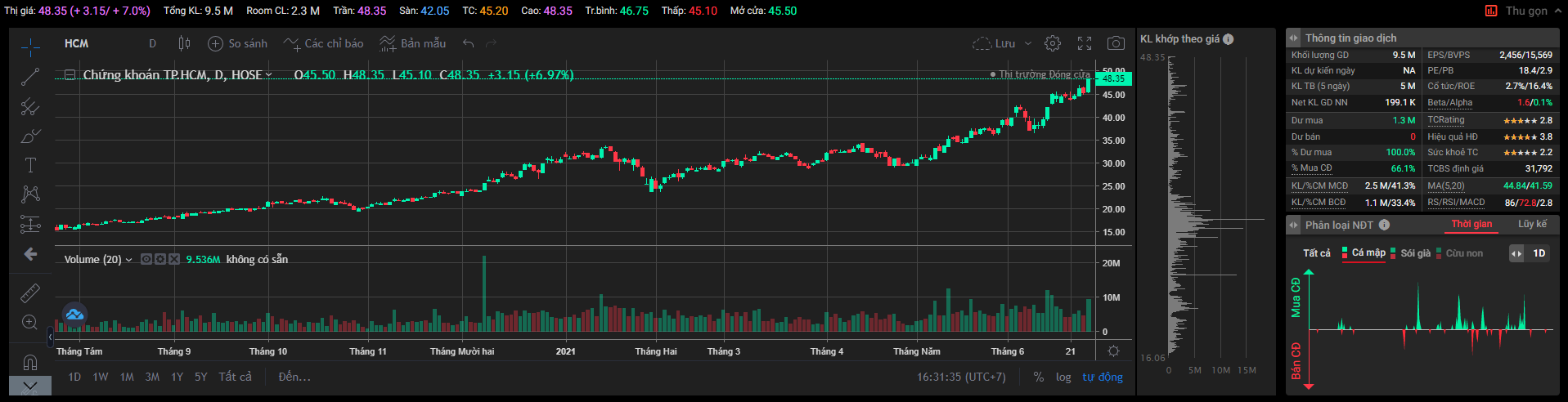Click the So sánh compare button
Screen dimensions: 1568x402
(x=238, y=43)
